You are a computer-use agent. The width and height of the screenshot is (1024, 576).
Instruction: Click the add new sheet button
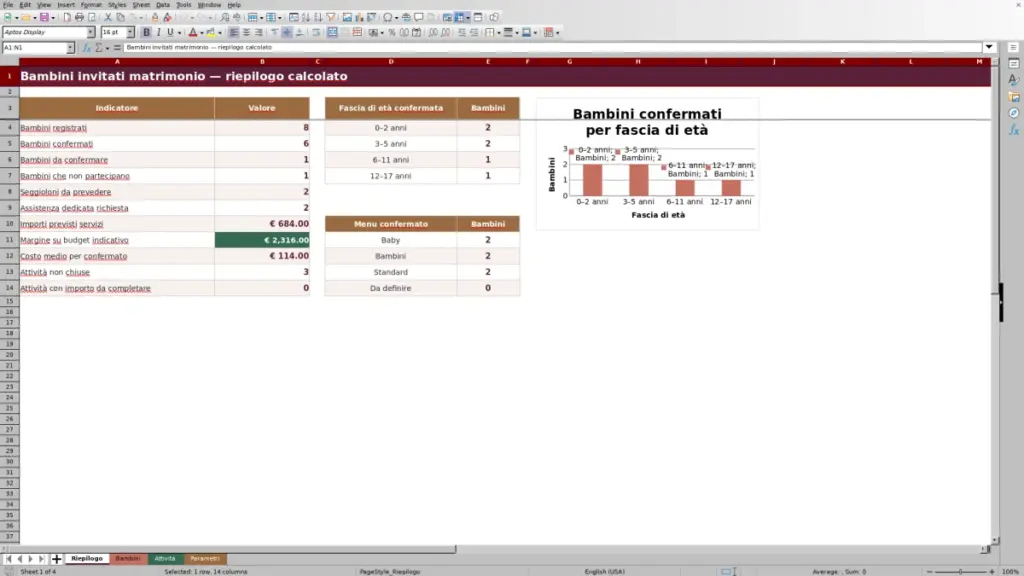(x=56, y=558)
